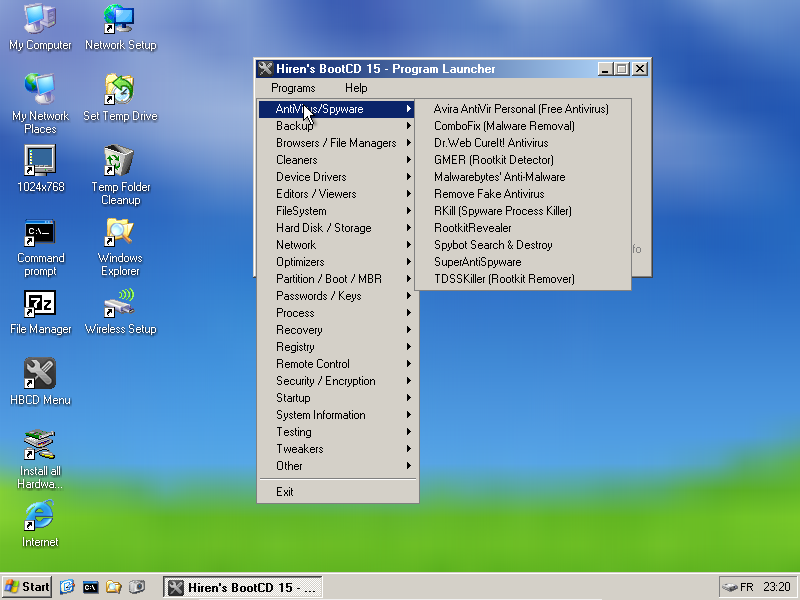Expand the Editors / Viewers submenu

click(x=337, y=194)
